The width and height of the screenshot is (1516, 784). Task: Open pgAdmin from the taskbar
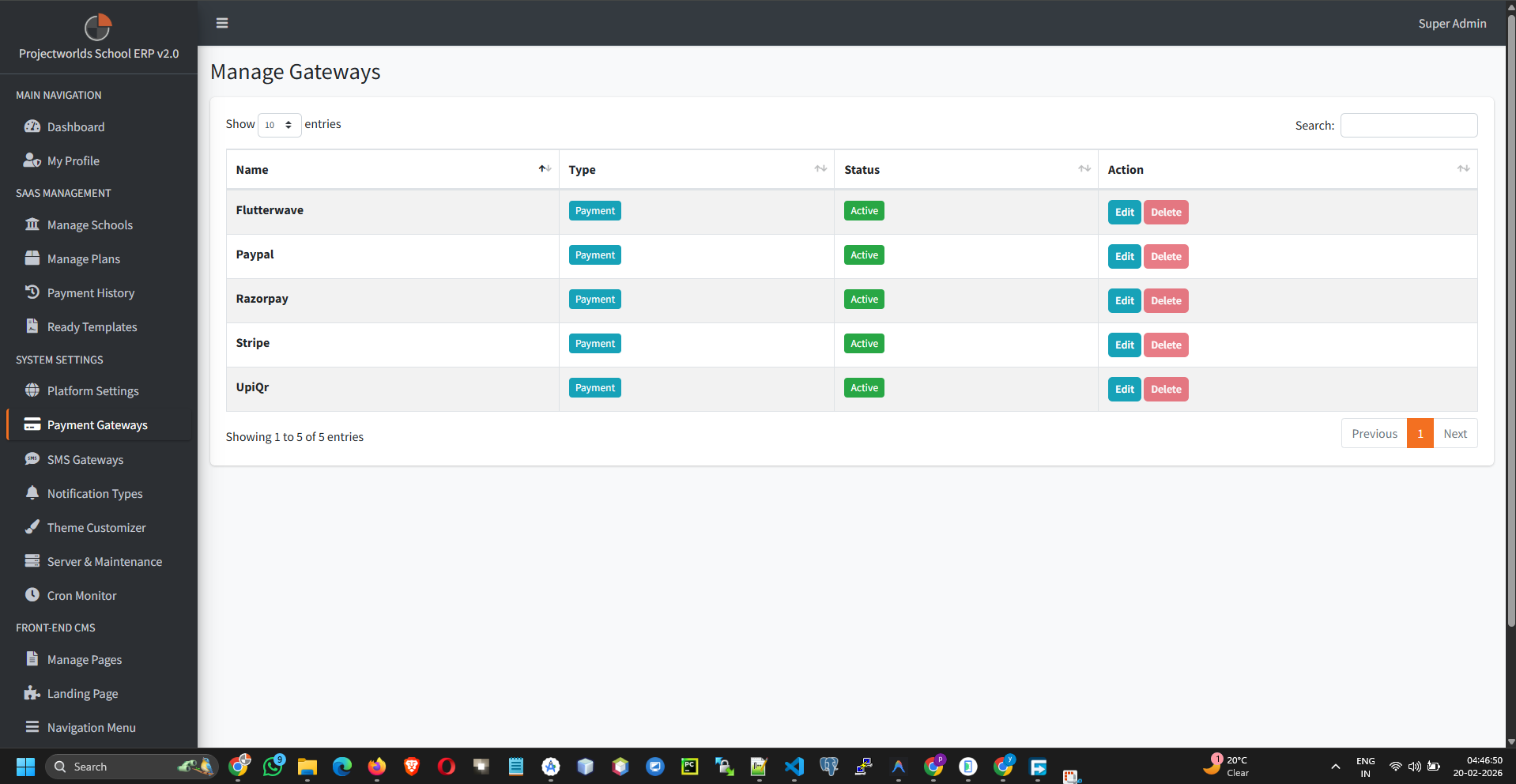(x=828, y=767)
